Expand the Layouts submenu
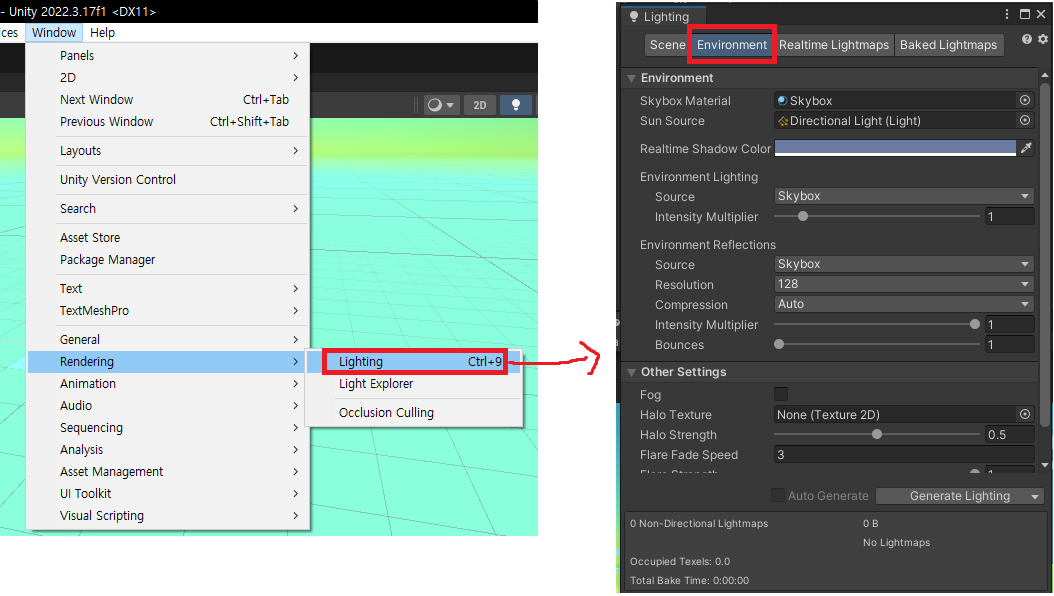 (167, 151)
